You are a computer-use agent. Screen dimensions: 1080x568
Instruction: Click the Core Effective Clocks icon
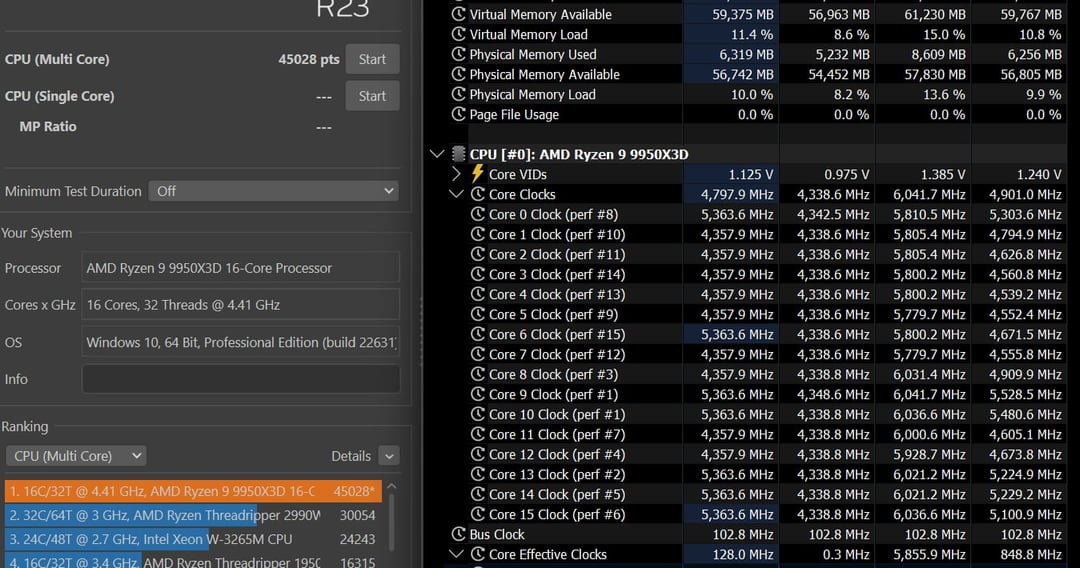477,554
